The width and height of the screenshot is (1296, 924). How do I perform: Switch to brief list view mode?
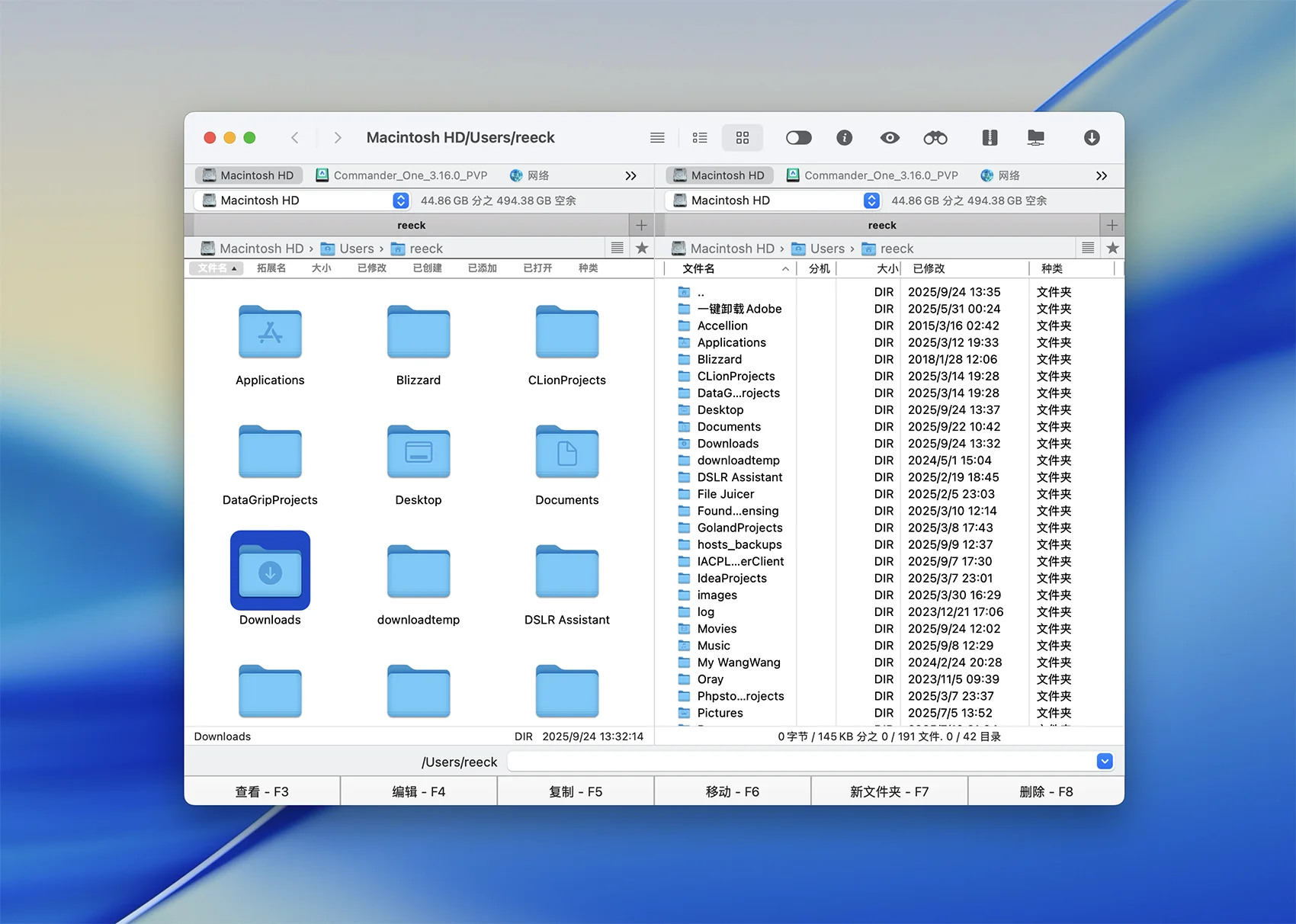[x=700, y=138]
